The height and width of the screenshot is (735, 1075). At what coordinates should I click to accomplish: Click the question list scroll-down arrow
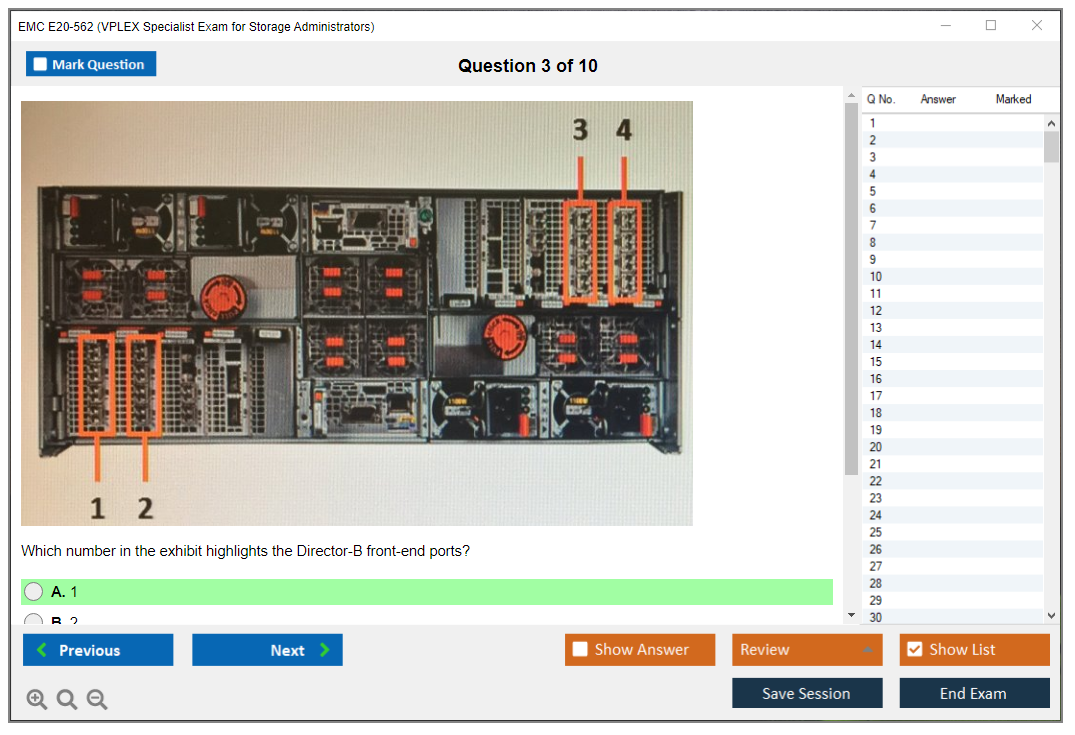1051,616
